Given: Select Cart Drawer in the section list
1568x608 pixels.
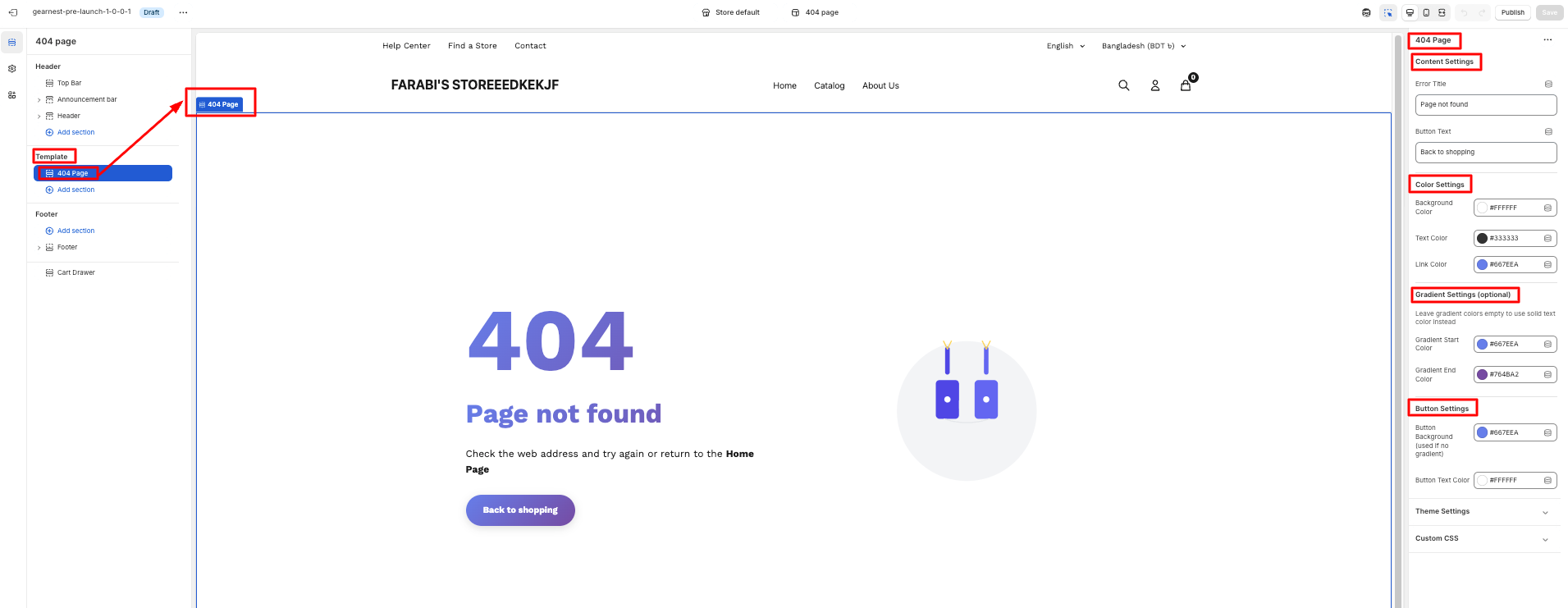Looking at the screenshot, I should pos(75,272).
